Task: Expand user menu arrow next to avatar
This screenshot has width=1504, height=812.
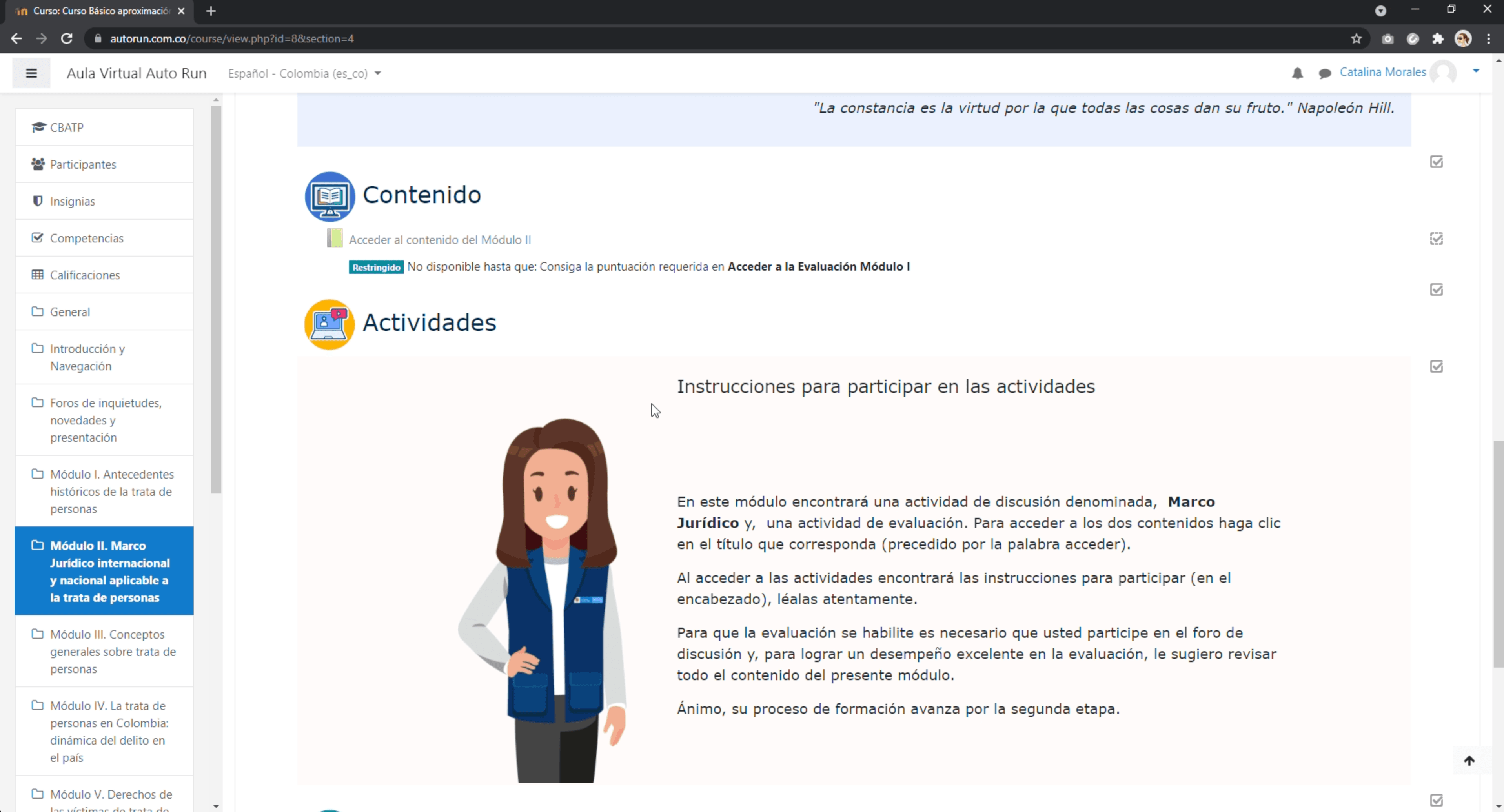Action: 1475,71
